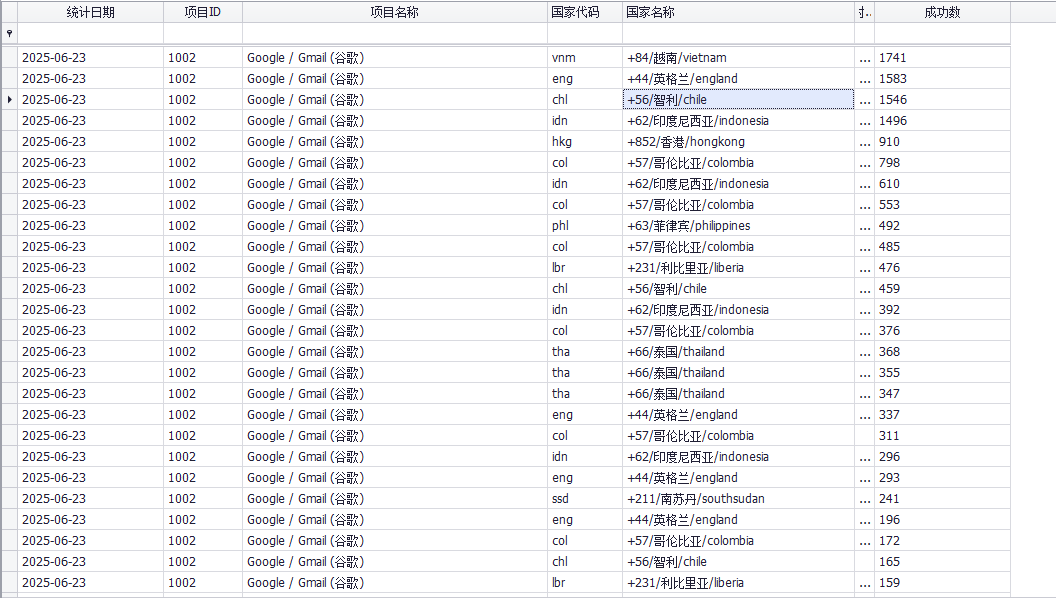Click the vnm country code cell
This screenshot has height=598, width=1056.
tap(585, 58)
